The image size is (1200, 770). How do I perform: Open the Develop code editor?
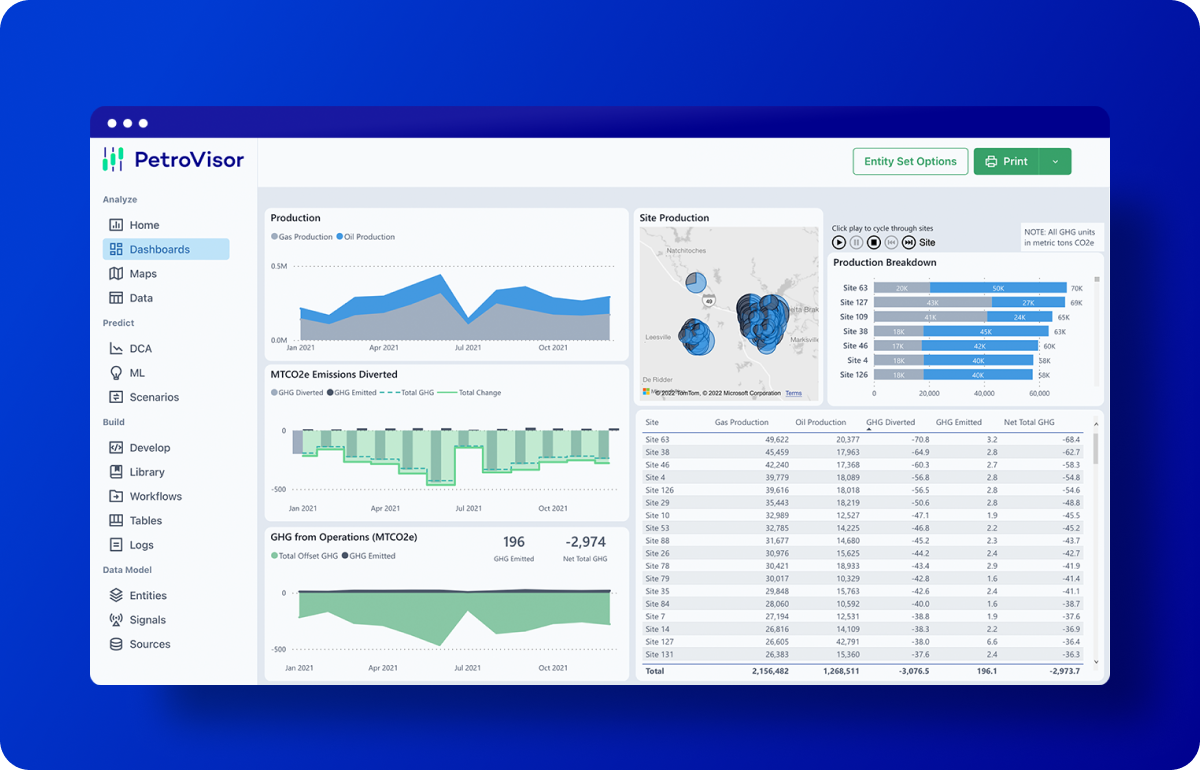click(x=149, y=448)
